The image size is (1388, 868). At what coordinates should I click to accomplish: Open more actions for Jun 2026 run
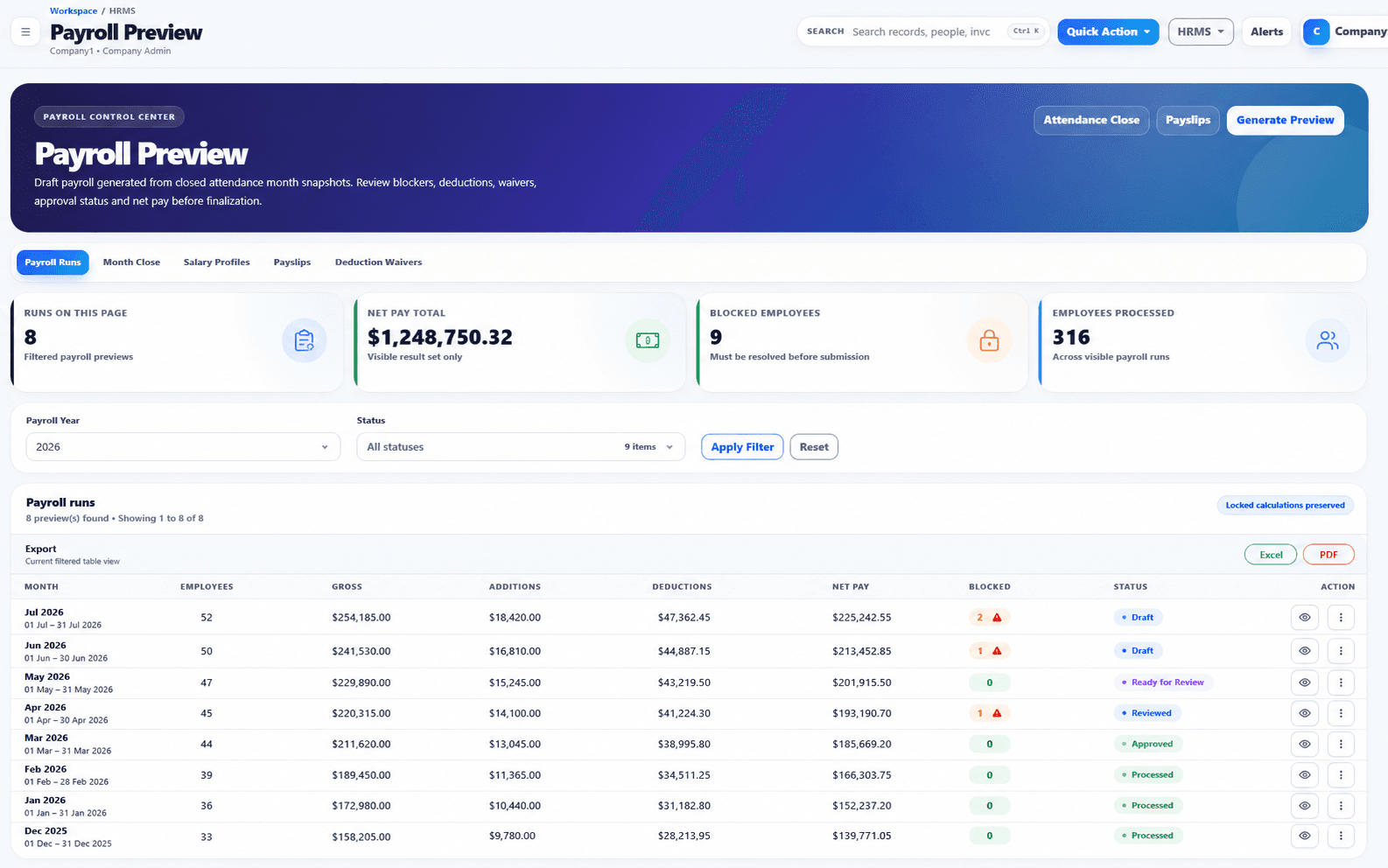[x=1341, y=651]
